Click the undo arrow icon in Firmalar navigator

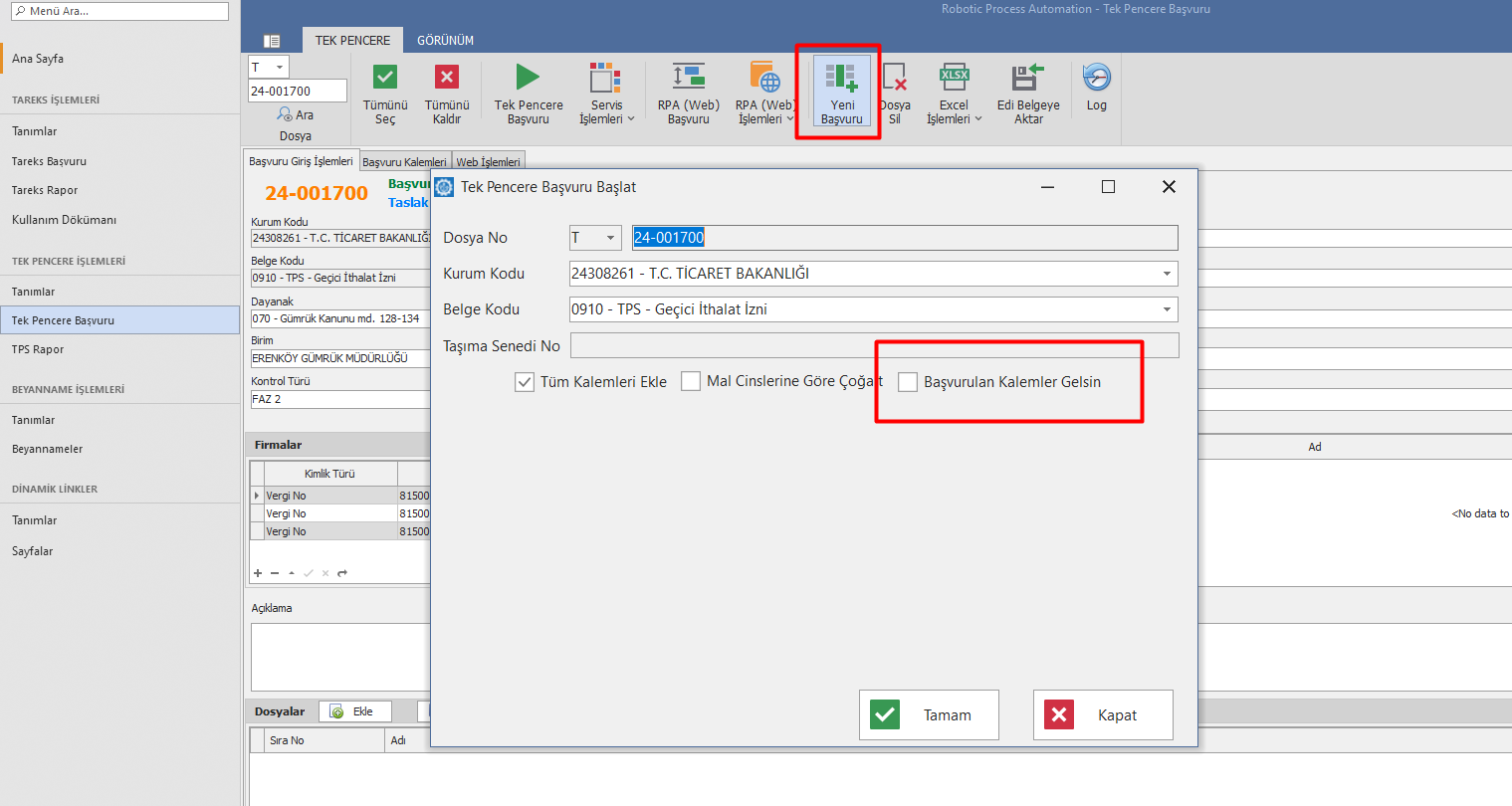click(342, 573)
